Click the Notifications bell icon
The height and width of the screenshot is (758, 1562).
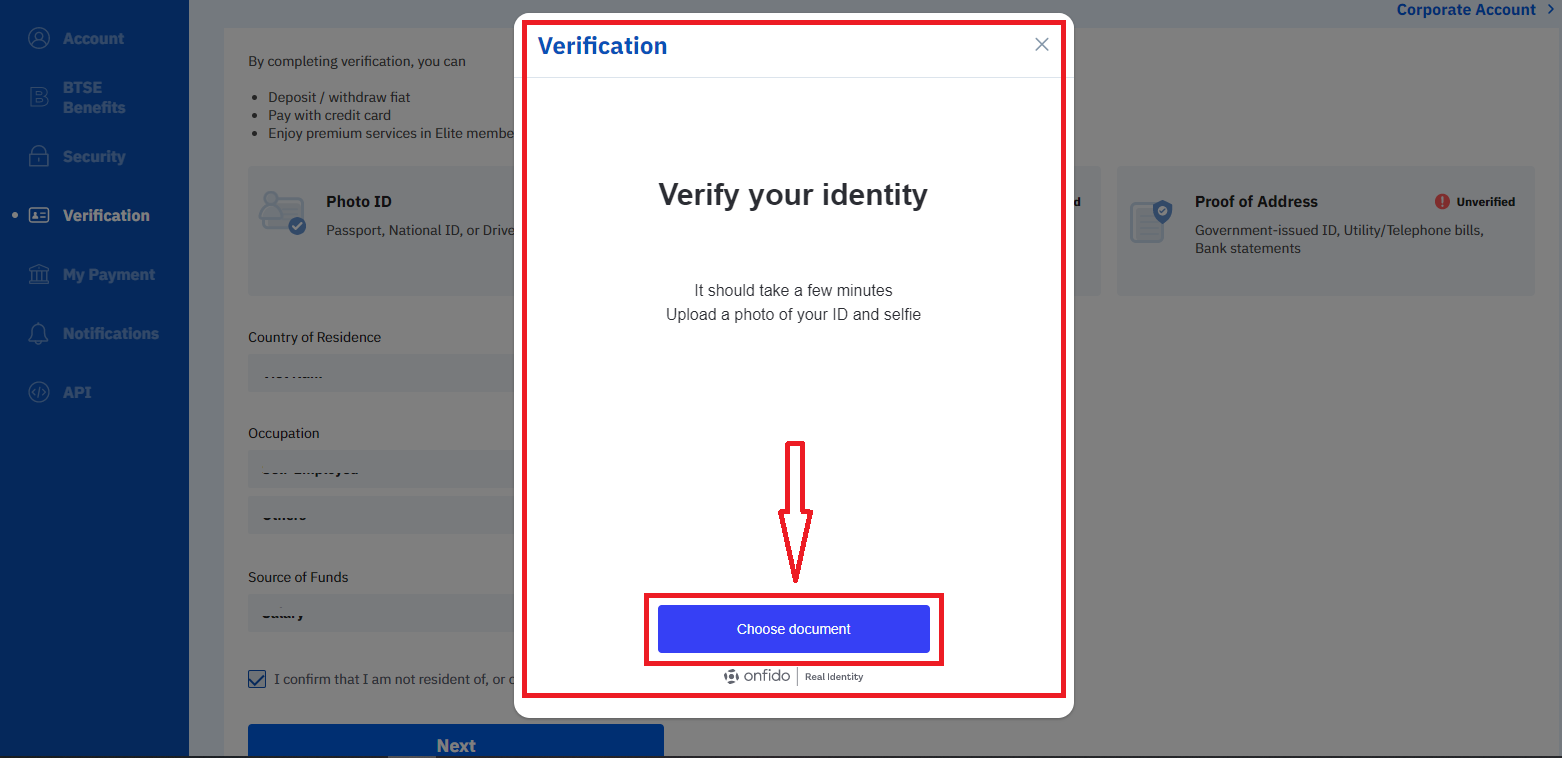click(x=38, y=333)
